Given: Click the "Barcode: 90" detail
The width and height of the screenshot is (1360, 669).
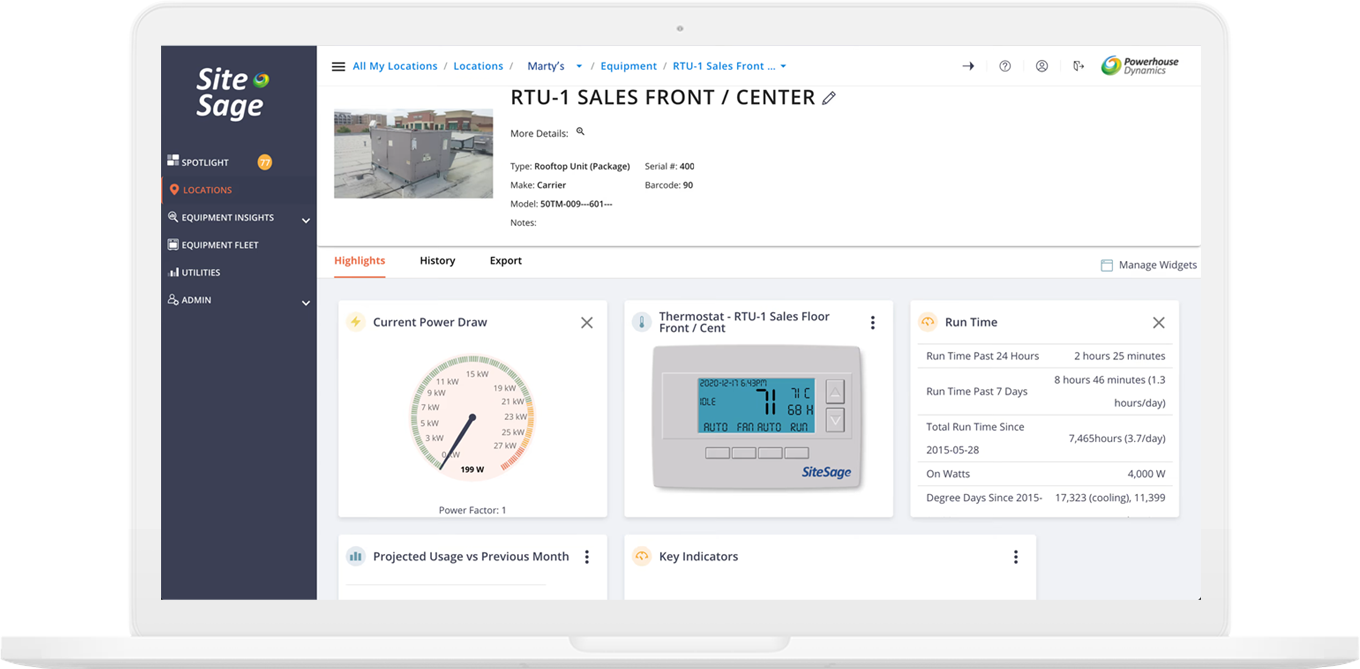Looking at the screenshot, I should [x=669, y=185].
